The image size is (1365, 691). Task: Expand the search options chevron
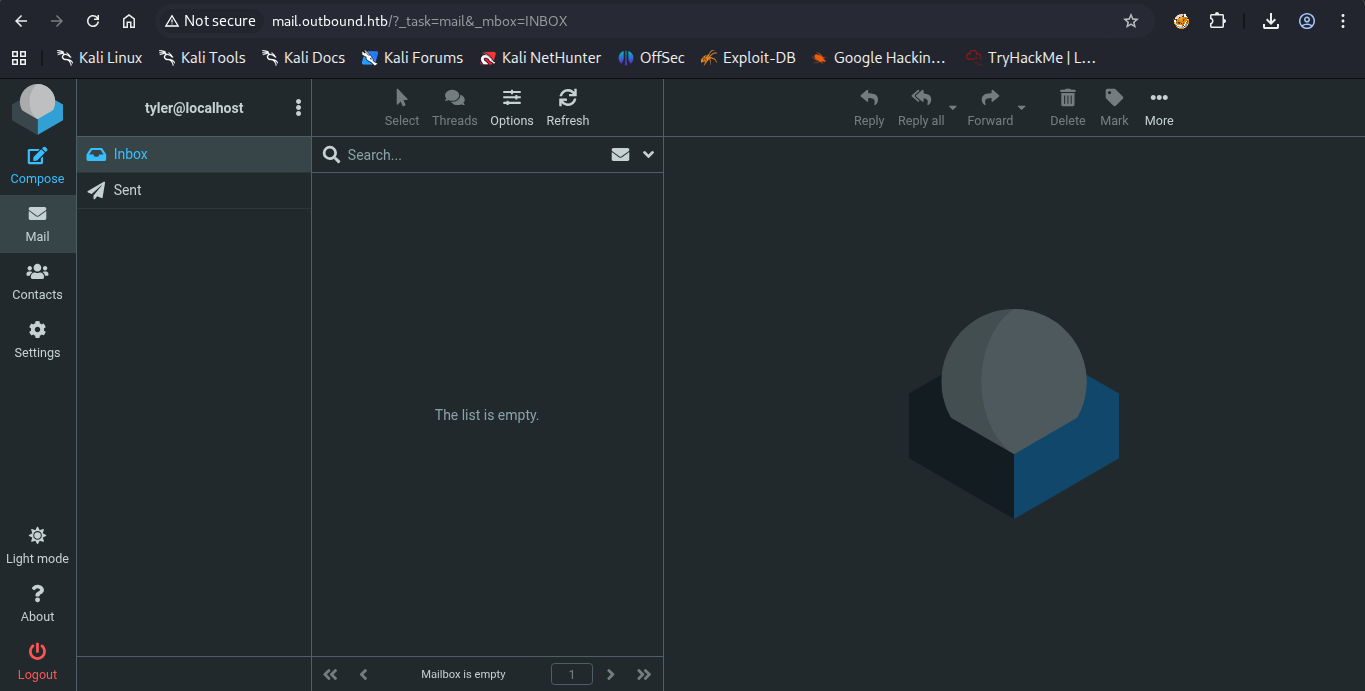(x=648, y=155)
